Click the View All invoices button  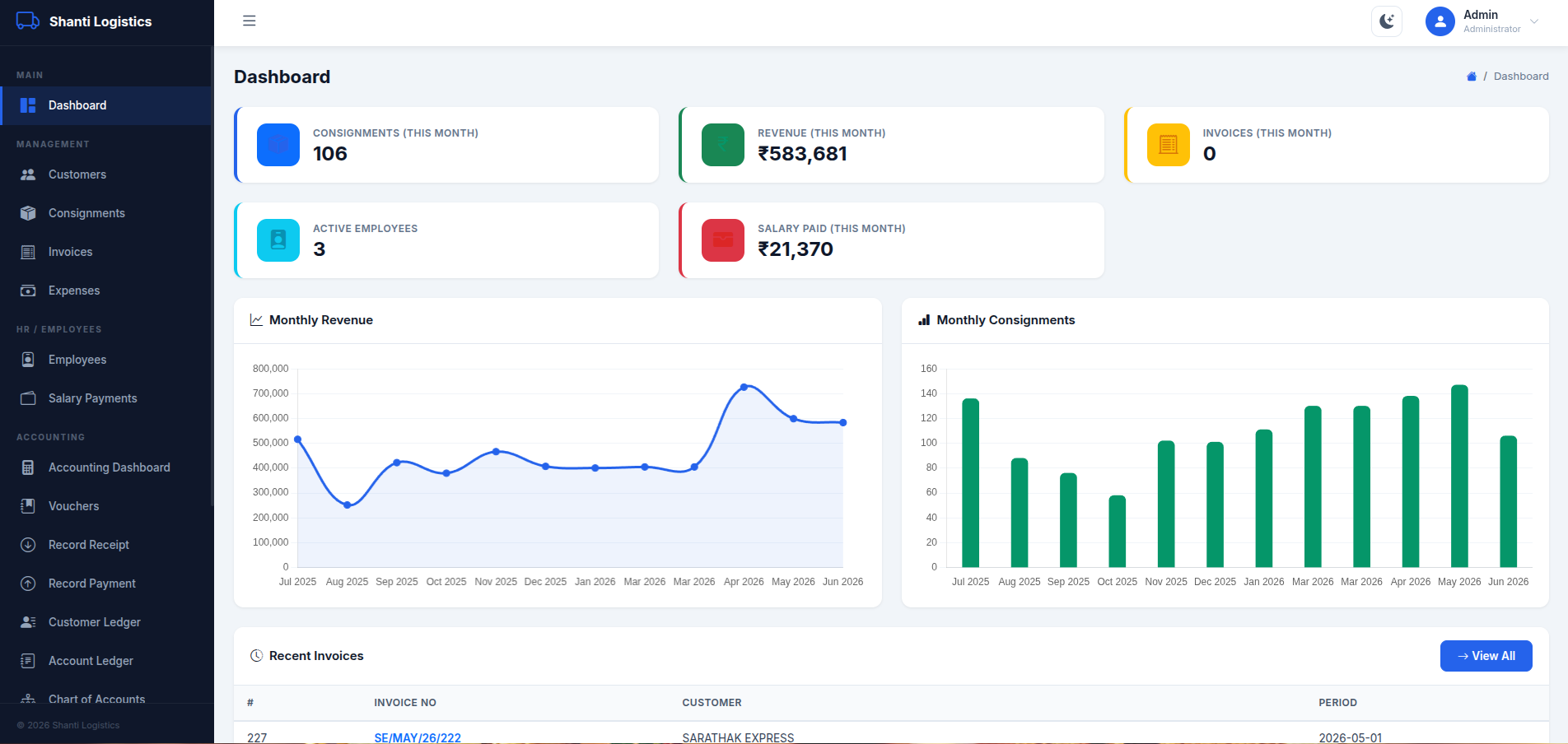[x=1486, y=656]
